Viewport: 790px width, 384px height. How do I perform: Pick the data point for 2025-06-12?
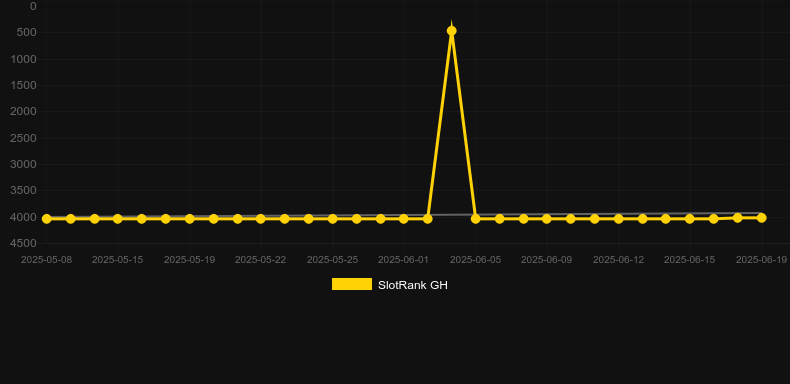[619, 219]
